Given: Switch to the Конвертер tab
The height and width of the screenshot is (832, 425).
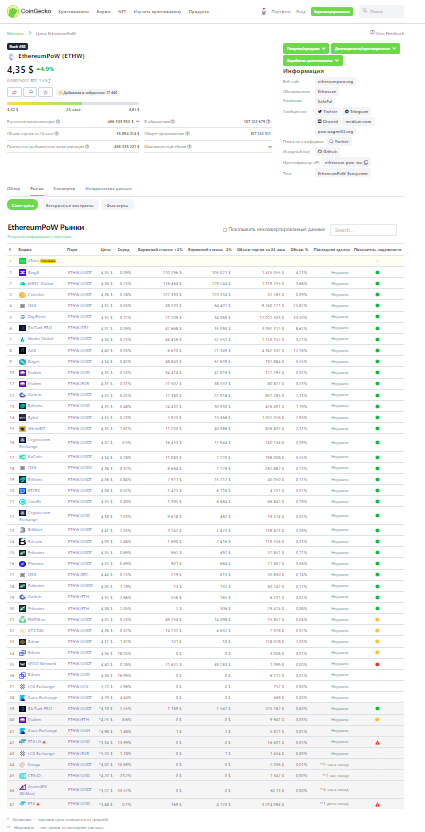Looking at the screenshot, I should (x=64, y=188).
